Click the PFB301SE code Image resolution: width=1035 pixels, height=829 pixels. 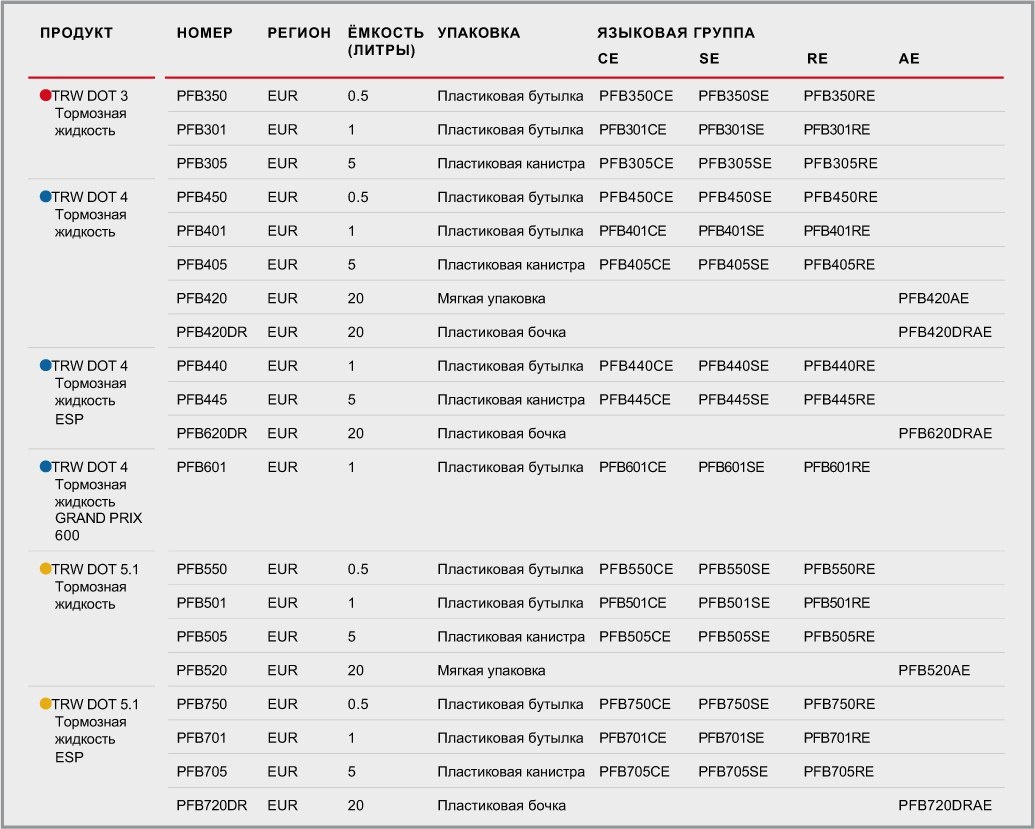coord(731,130)
